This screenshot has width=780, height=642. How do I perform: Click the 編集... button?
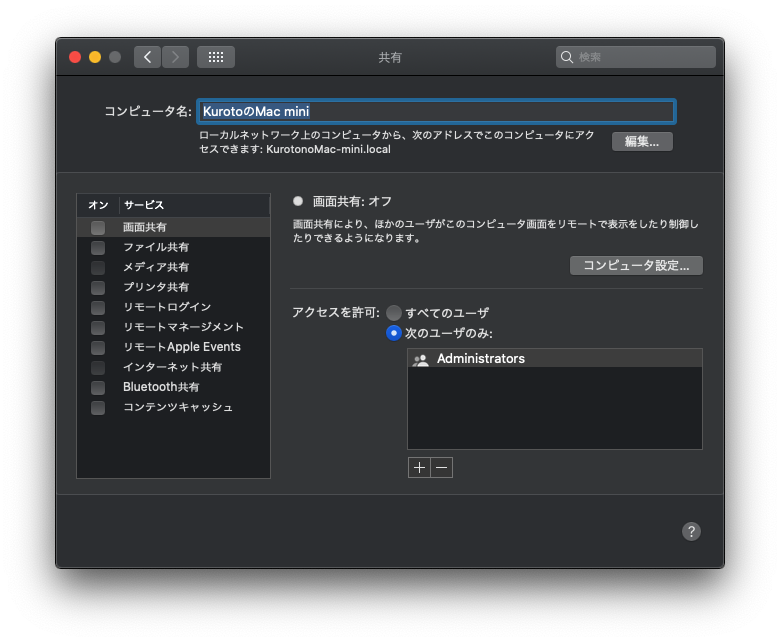click(x=642, y=142)
